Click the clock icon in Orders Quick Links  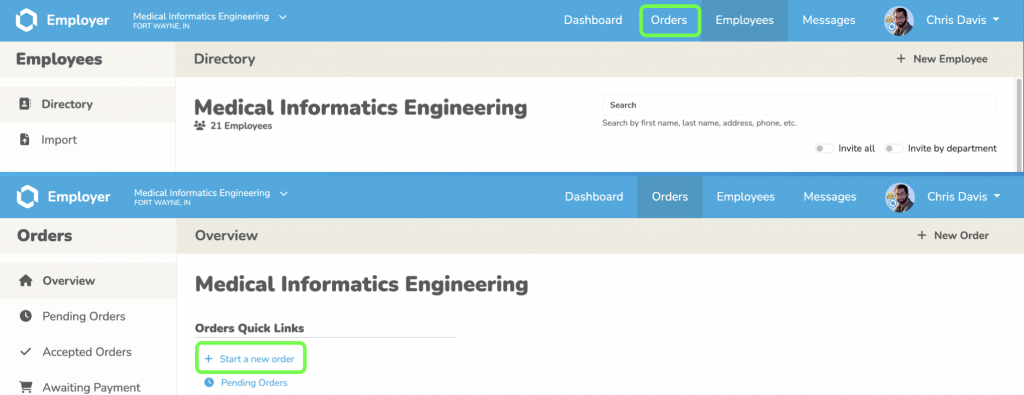click(x=209, y=383)
